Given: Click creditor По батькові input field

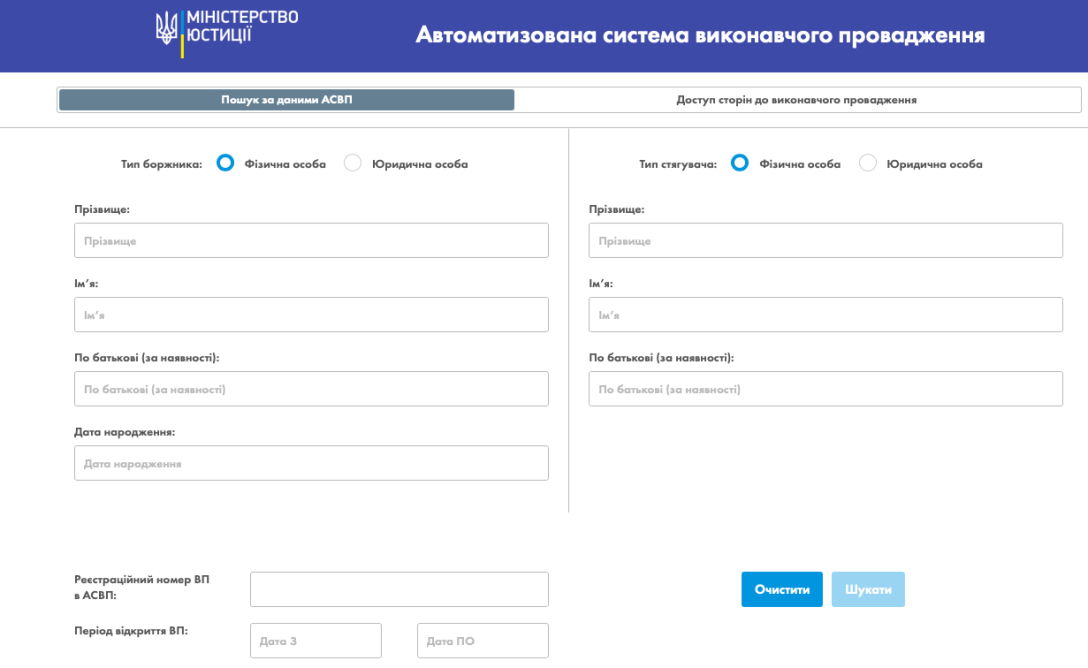Looking at the screenshot, I should click(x=825, y=389).
